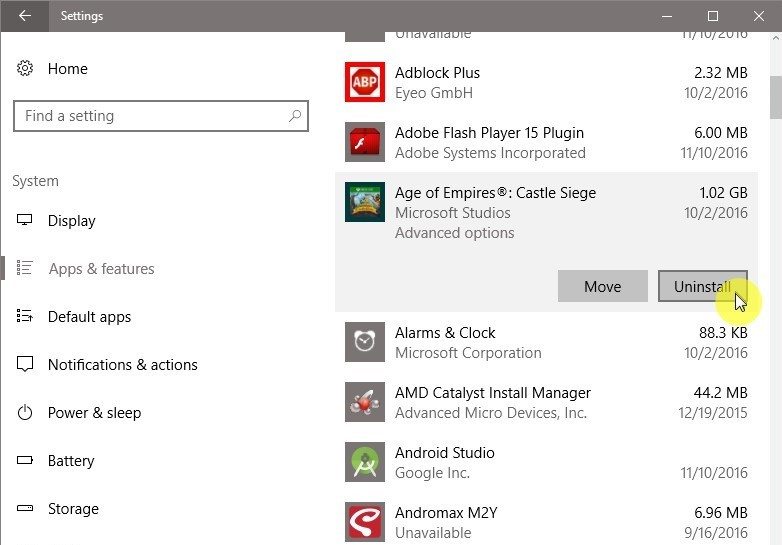
Task: Select the AMD Catalyst Install Manager icon
Action: click(x=365, y=402)
